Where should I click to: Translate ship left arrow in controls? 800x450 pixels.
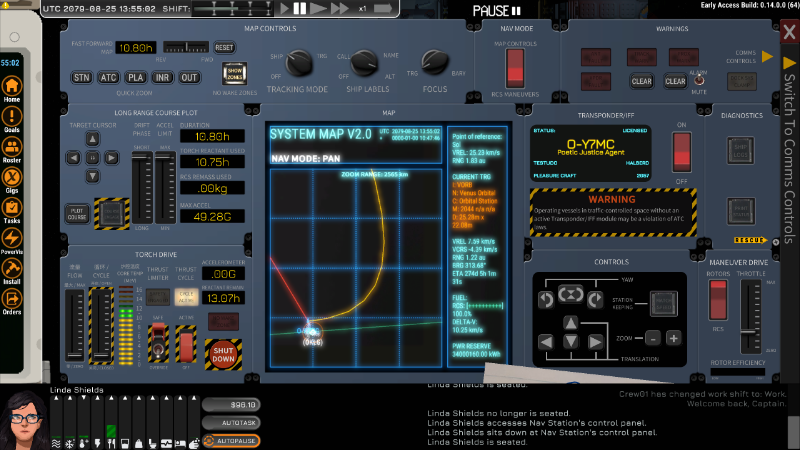pyautogui.click(x=546, y=341)
